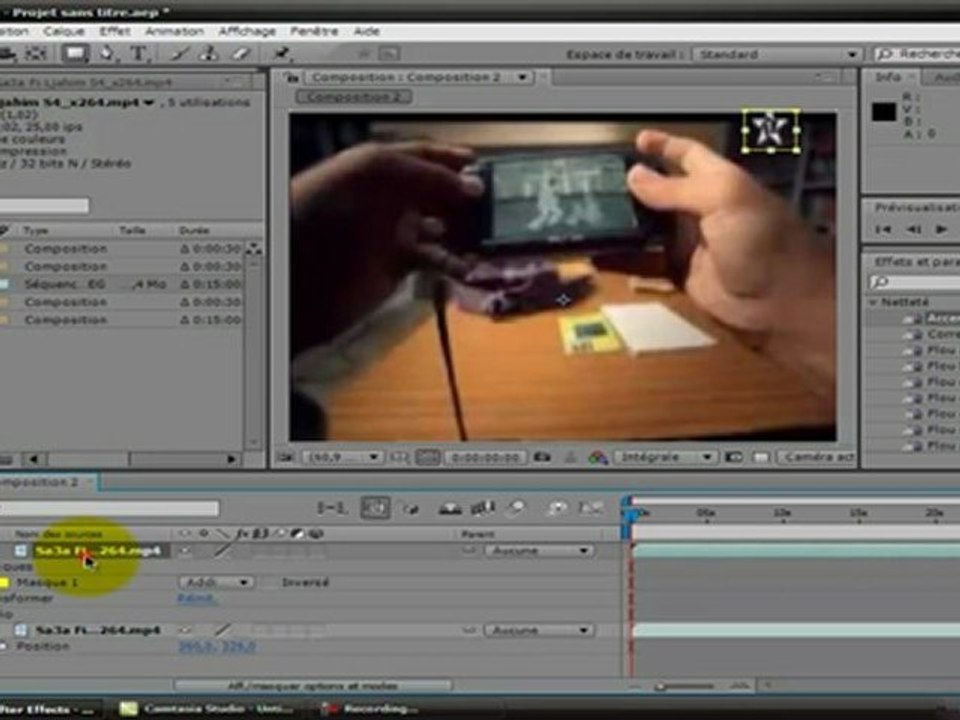Open the Calque menu
This screenshot has width=960, height=720.
coord(63,31)
